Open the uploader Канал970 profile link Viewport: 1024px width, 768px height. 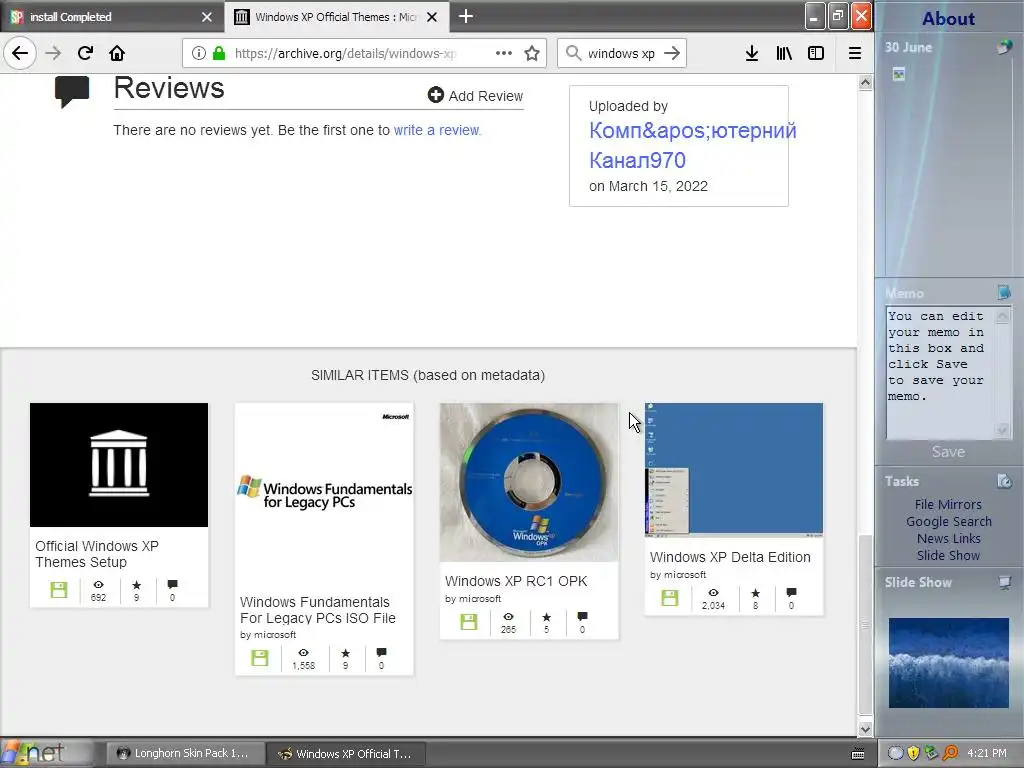point(692,145)
